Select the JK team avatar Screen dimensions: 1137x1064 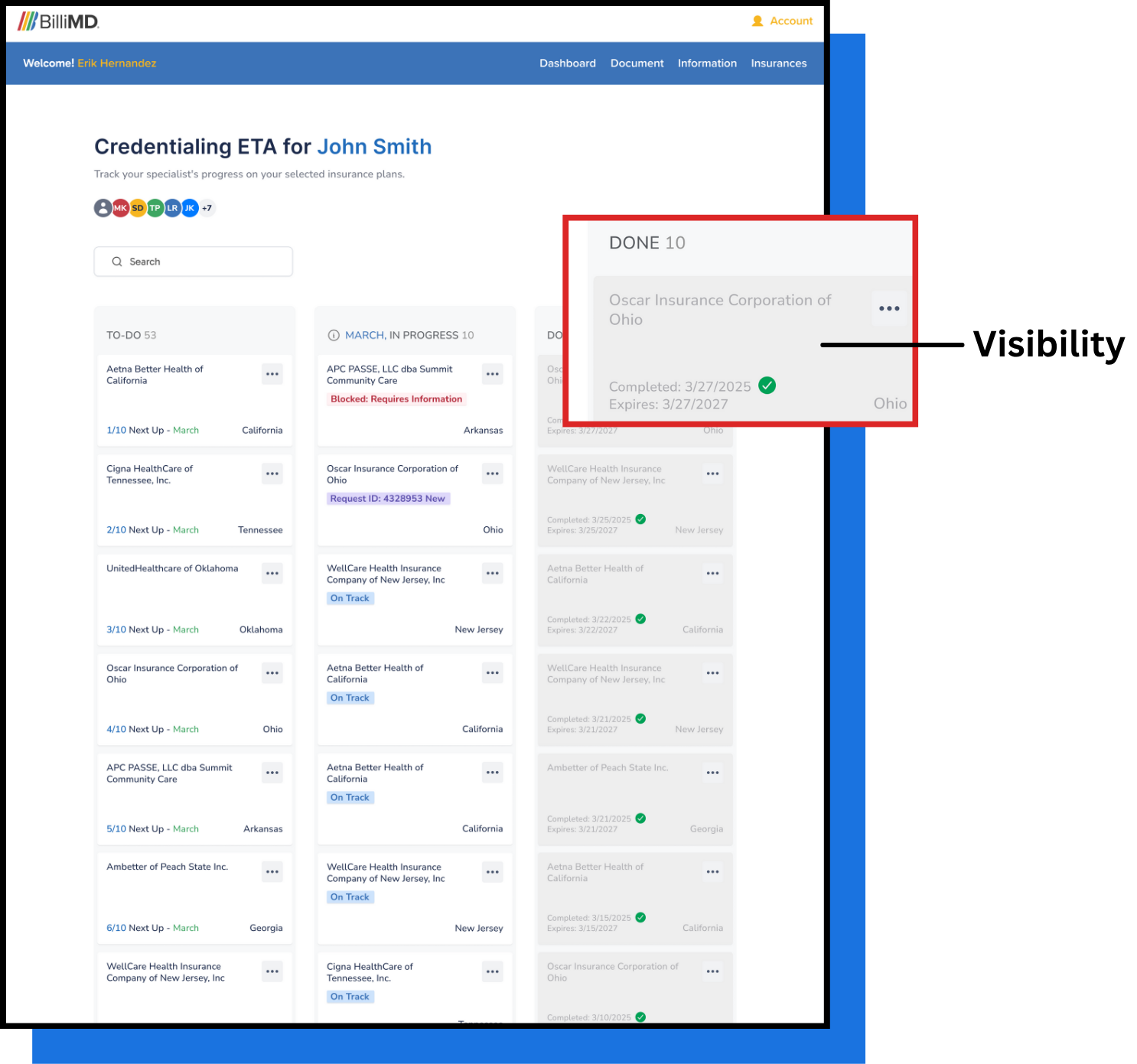click(x=190, y=208)
